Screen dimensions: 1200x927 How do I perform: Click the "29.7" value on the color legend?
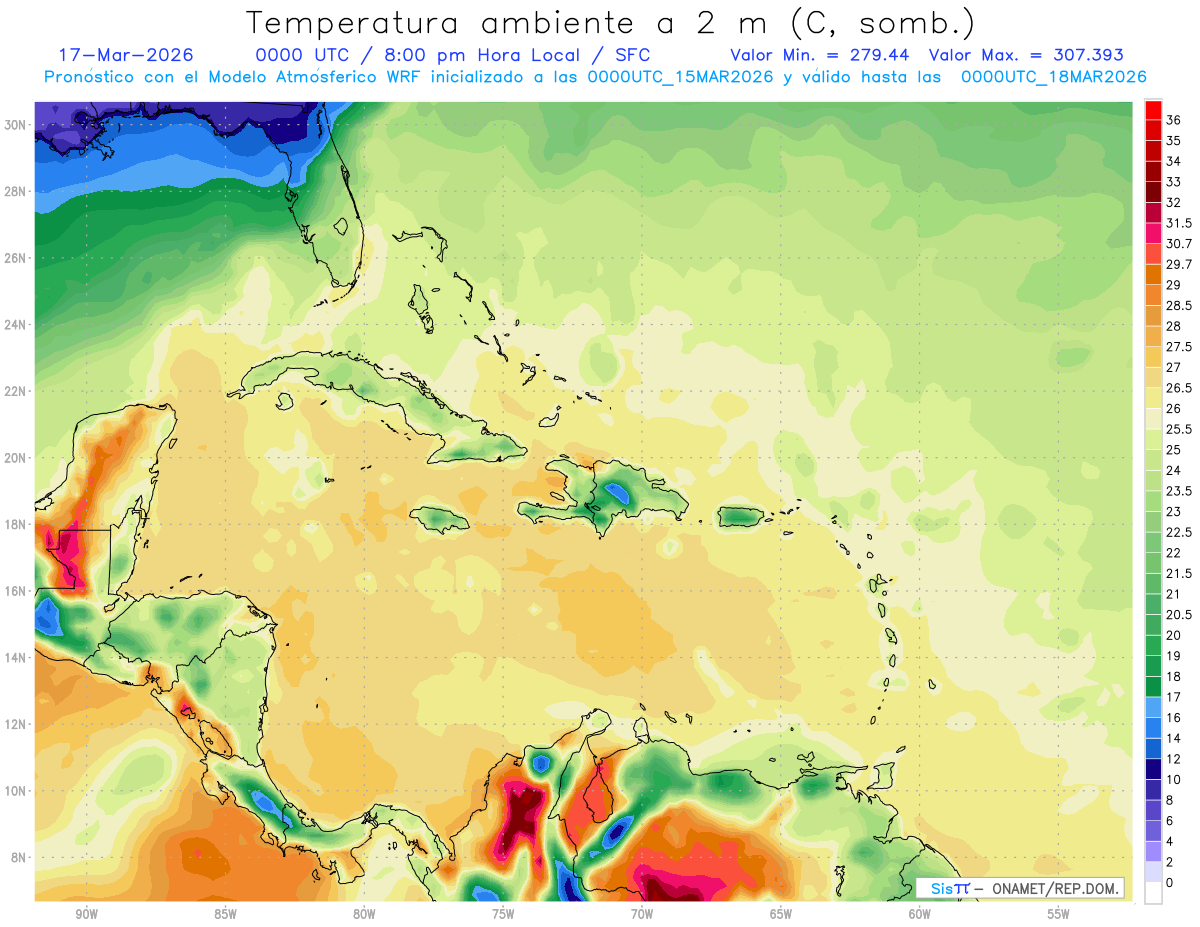click(1179, 264)
